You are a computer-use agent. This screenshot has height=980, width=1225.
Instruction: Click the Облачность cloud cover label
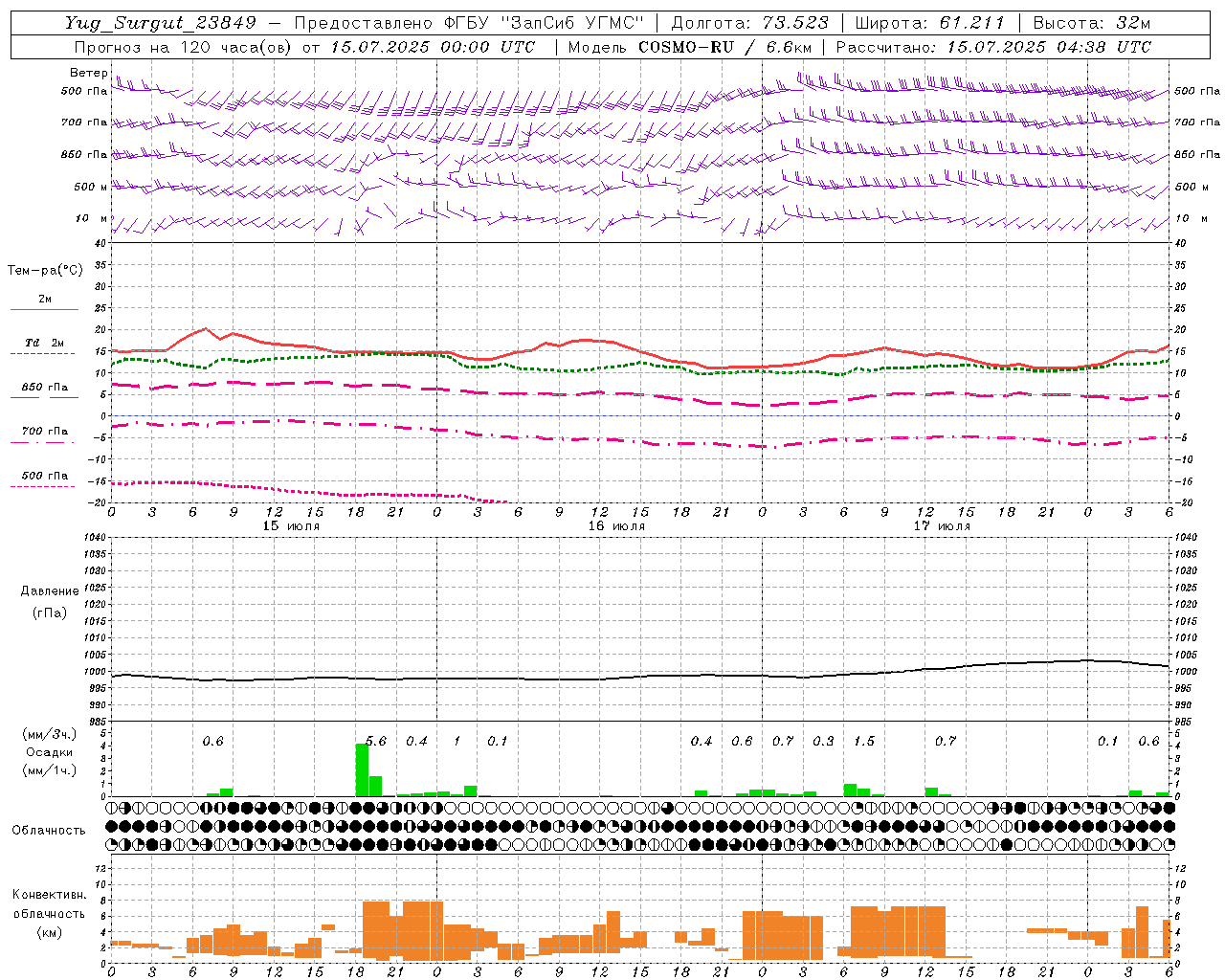[49, 831]
